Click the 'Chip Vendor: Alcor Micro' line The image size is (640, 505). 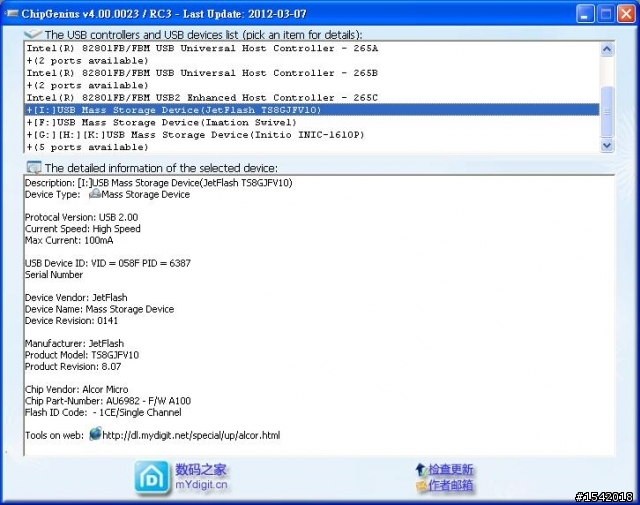[77, 389]
